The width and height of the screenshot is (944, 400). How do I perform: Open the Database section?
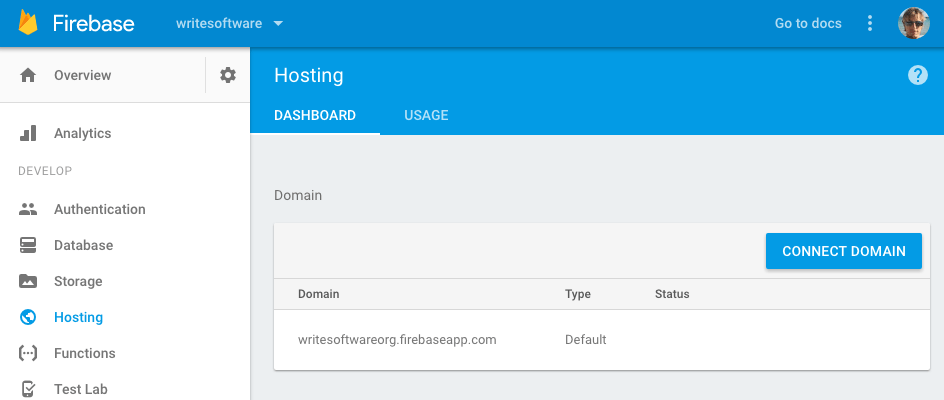click(x=83, y=245)
